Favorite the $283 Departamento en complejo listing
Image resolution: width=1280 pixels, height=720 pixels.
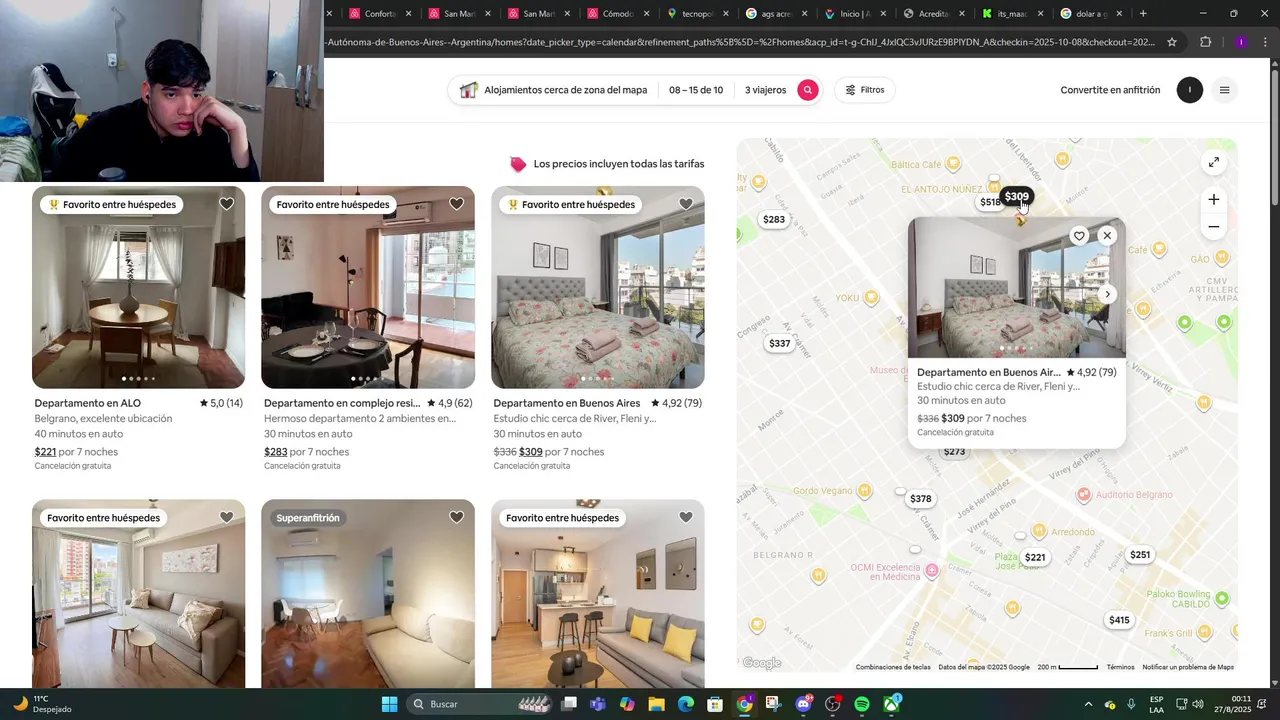pos(456,204)
